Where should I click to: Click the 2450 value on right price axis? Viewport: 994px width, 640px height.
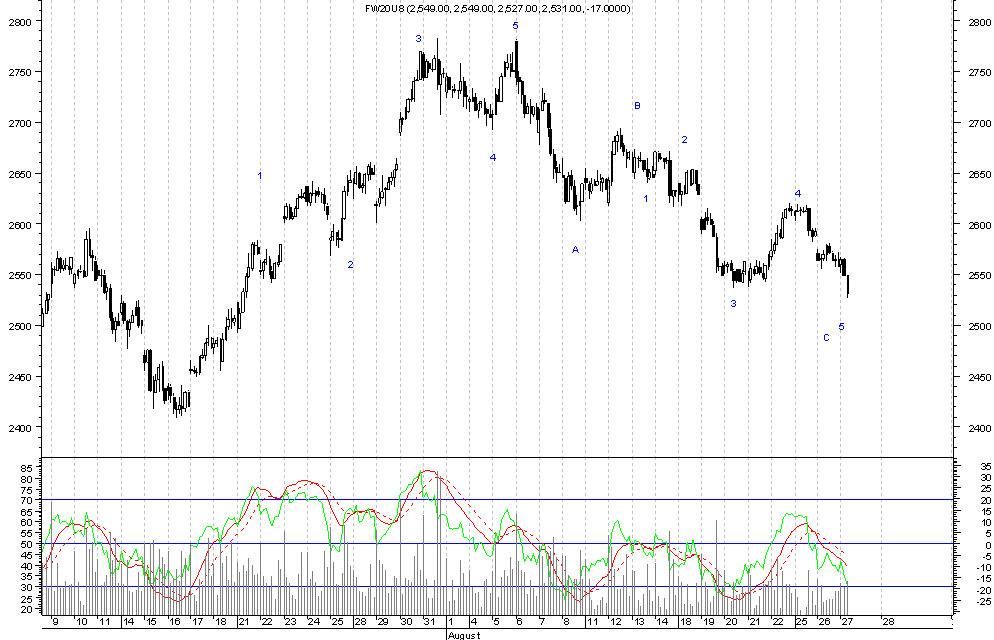tap(979, 377)
